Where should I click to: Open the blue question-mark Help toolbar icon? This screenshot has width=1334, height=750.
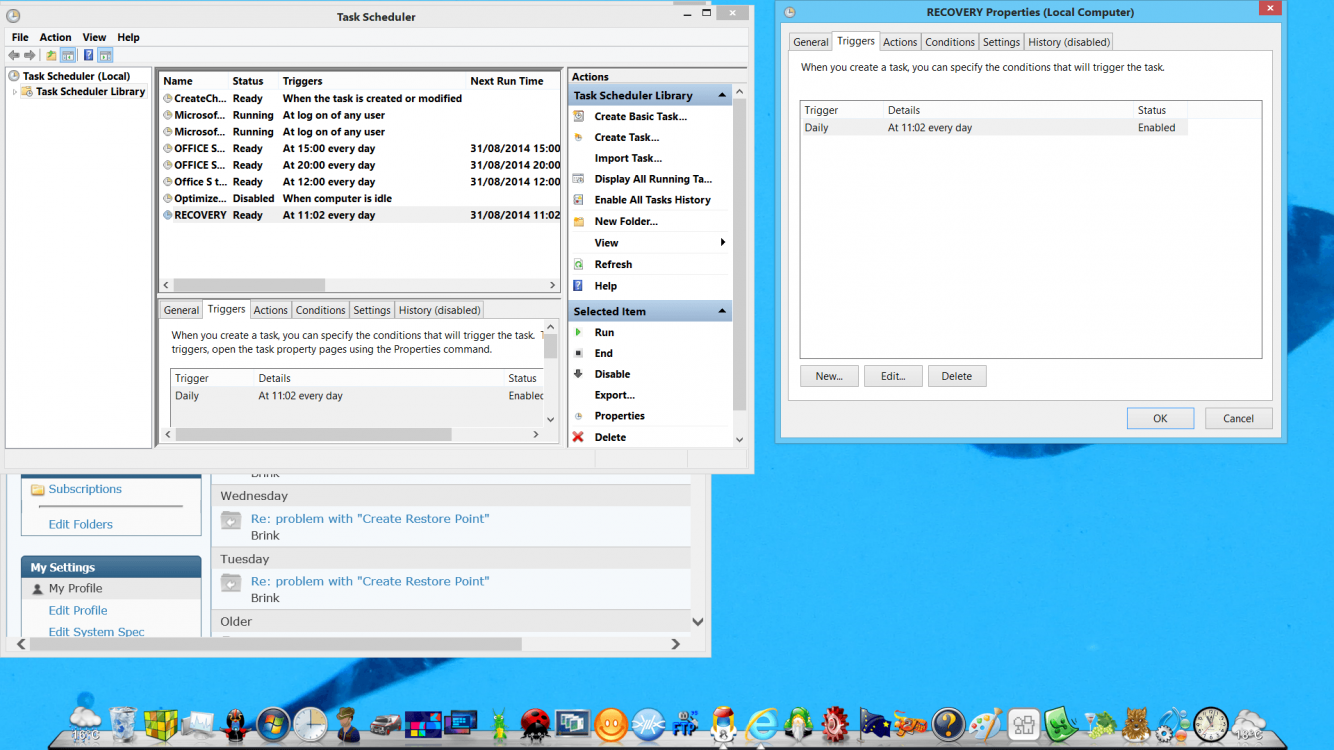[x=88, y=55]
